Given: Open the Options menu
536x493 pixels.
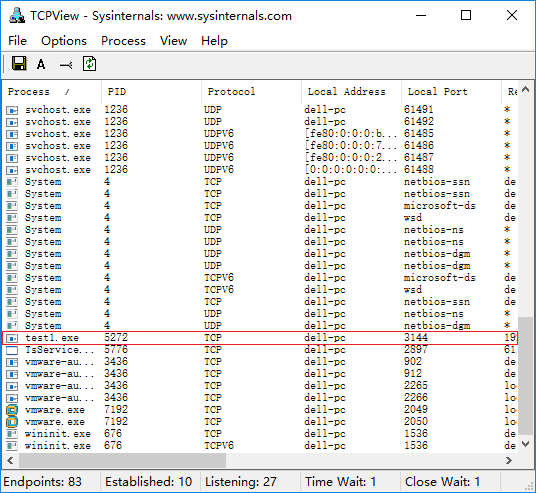Looking at the screenshot, I should point(64,41).
